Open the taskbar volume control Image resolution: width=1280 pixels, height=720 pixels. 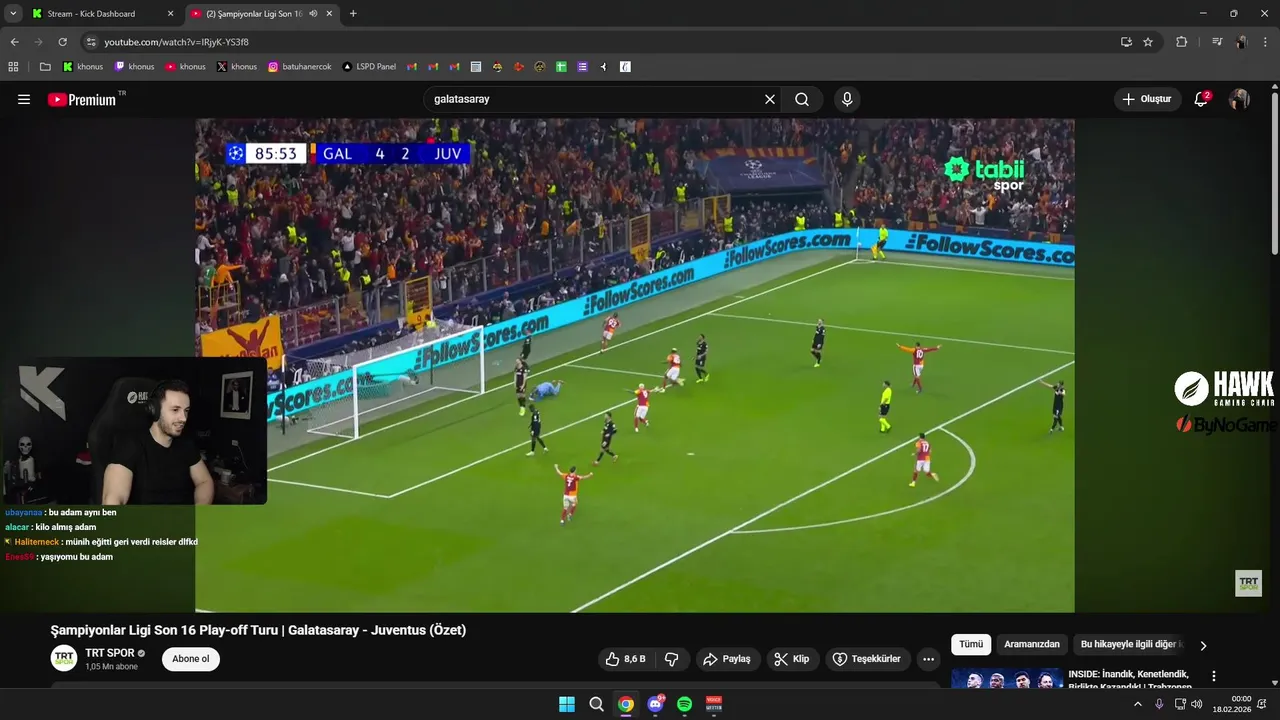click(1197, 704)
